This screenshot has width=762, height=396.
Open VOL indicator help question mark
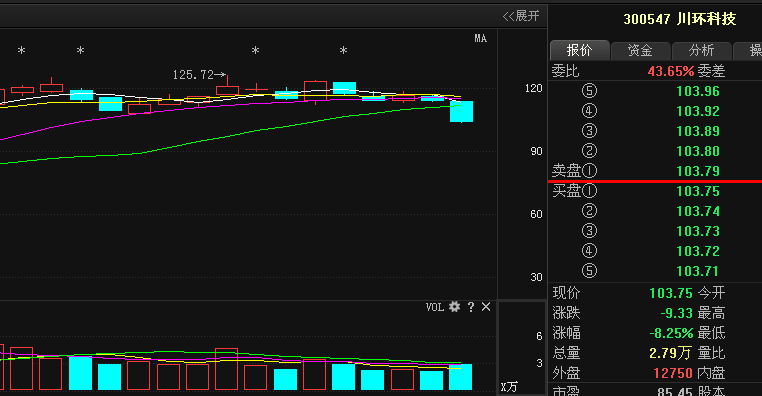tap(470, 307)
